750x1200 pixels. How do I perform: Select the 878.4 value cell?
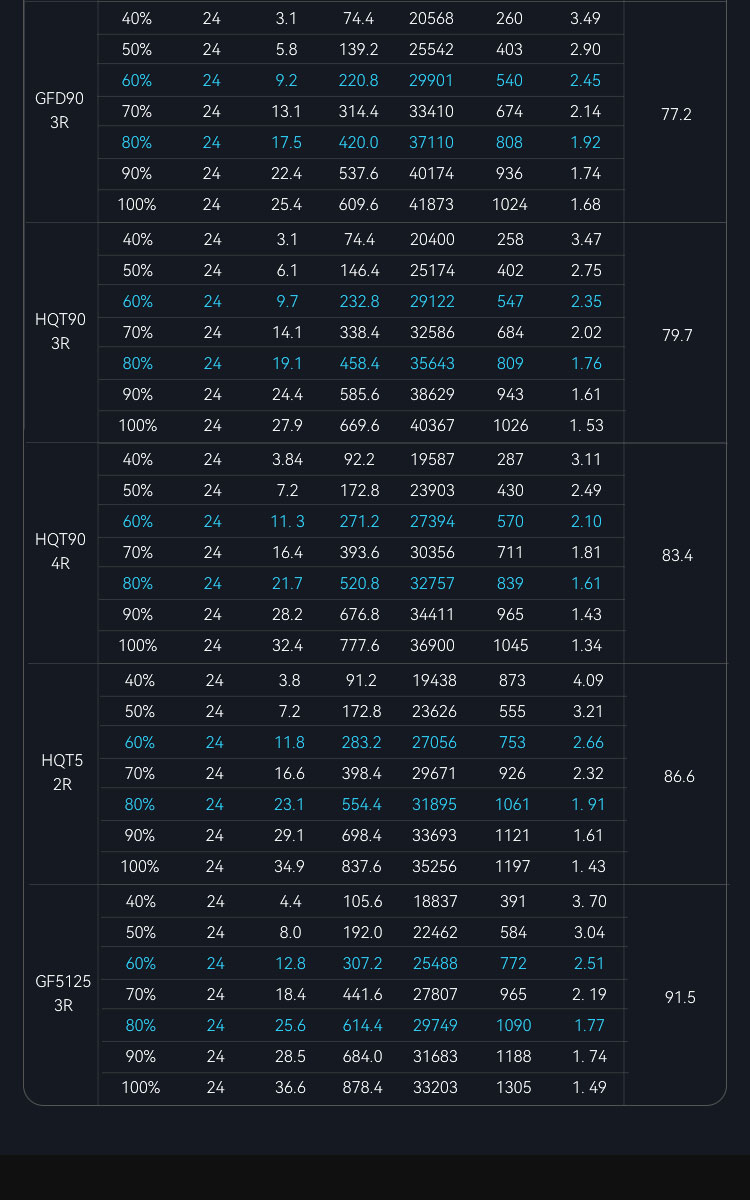point(362,1087)
